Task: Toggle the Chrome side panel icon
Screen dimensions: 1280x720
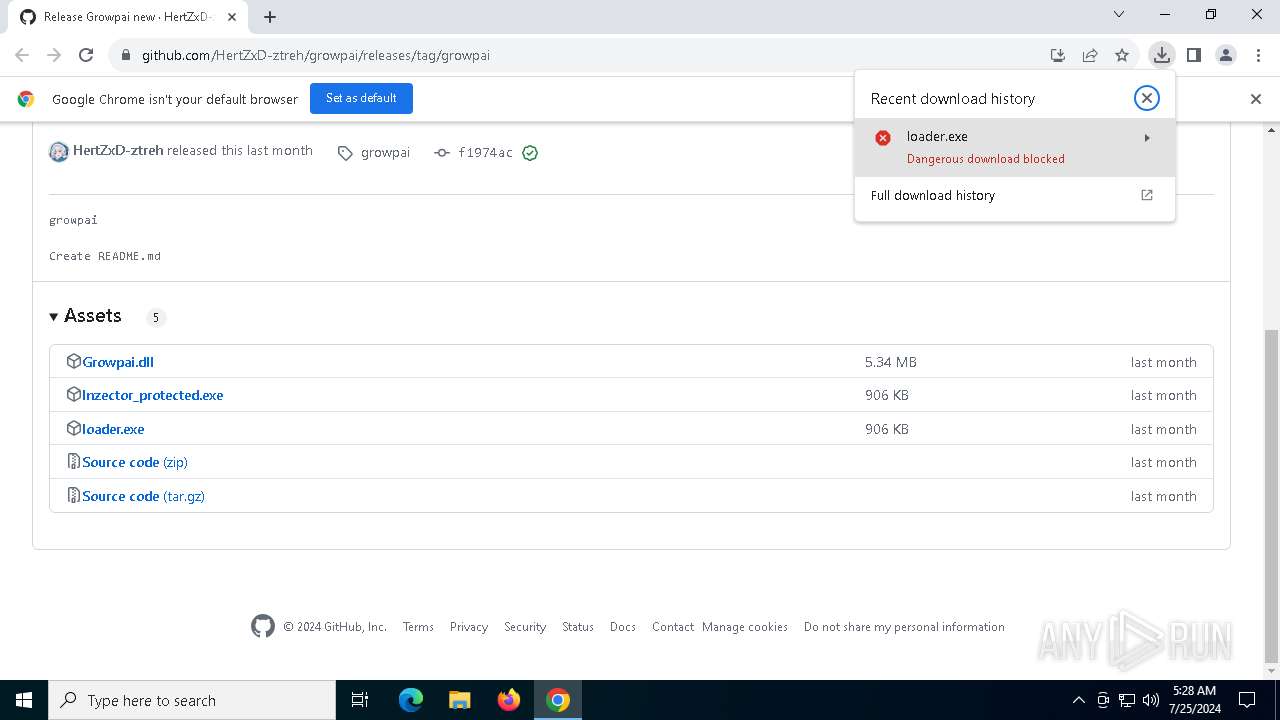Action: [1194, 55]
